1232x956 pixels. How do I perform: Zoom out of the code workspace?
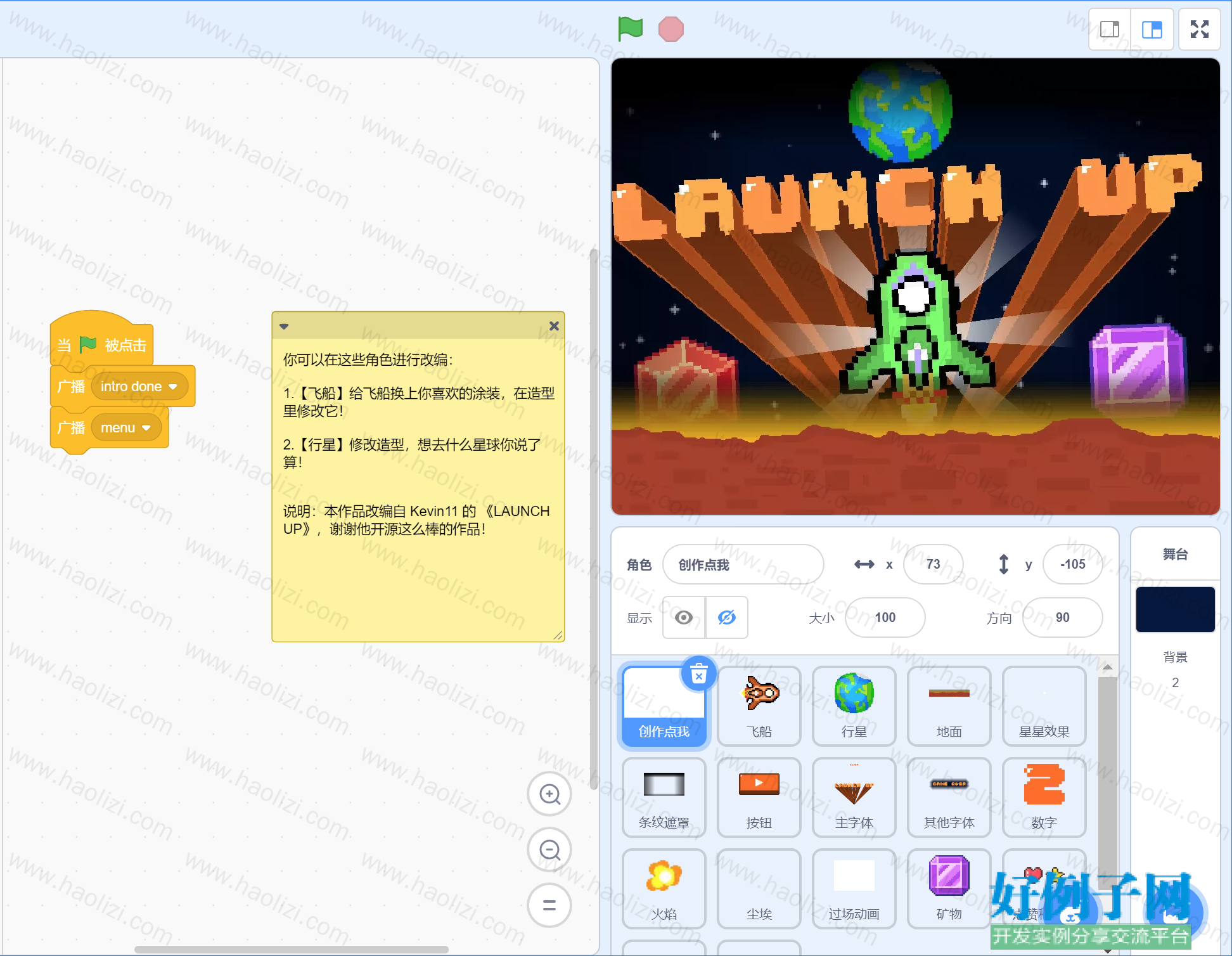(549, 849)
